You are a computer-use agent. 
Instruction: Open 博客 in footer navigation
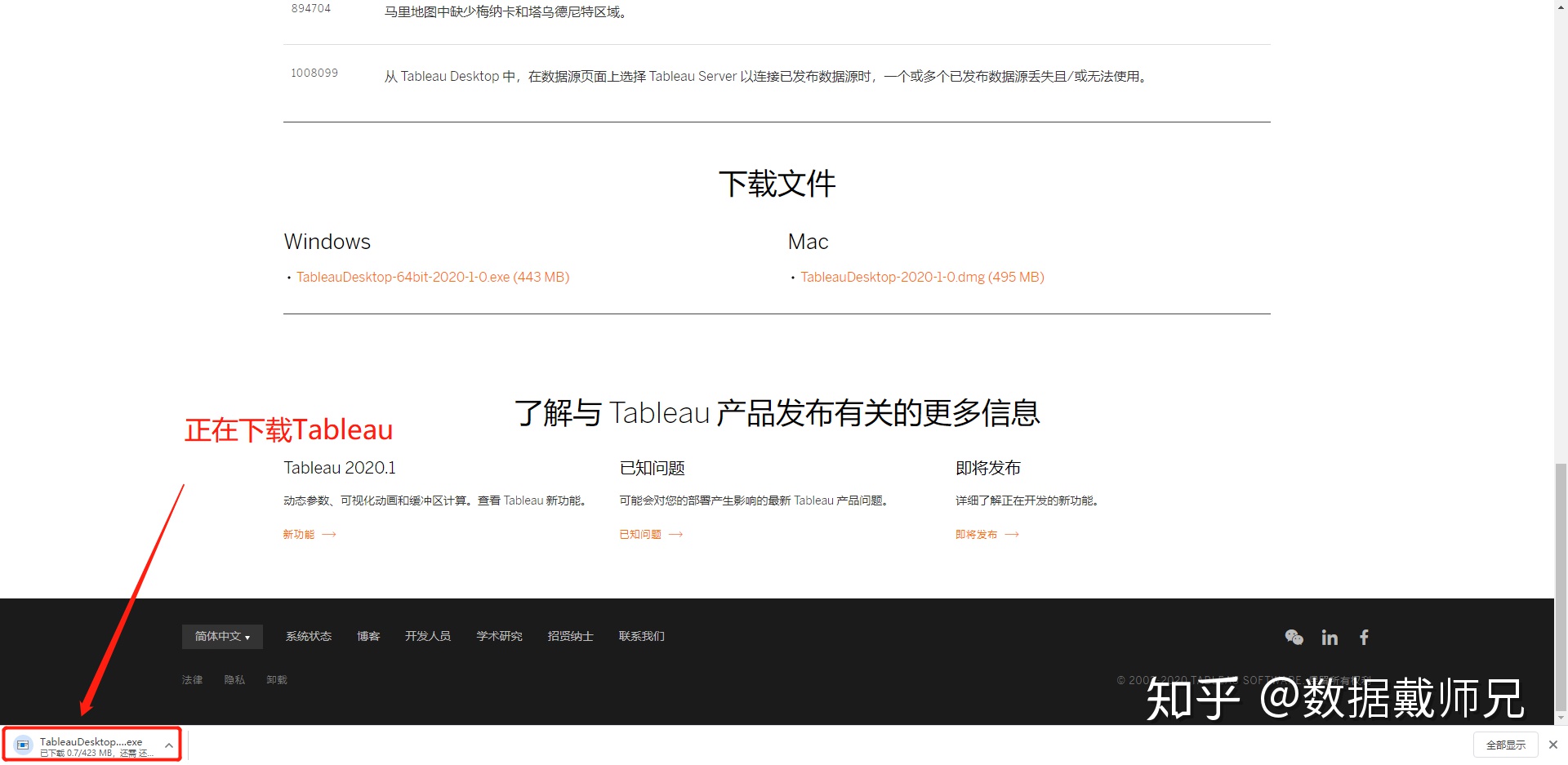point(368,637)
